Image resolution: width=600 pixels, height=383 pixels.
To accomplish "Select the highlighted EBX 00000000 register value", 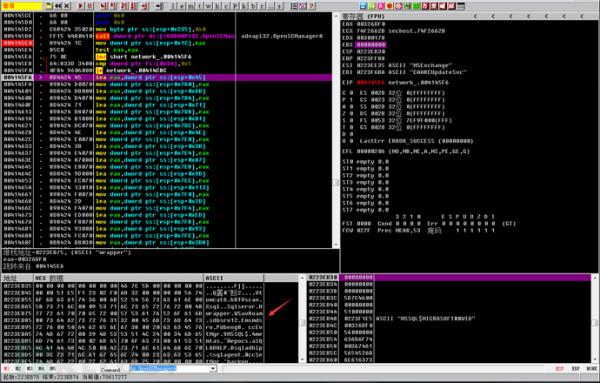I will [371, 45].
